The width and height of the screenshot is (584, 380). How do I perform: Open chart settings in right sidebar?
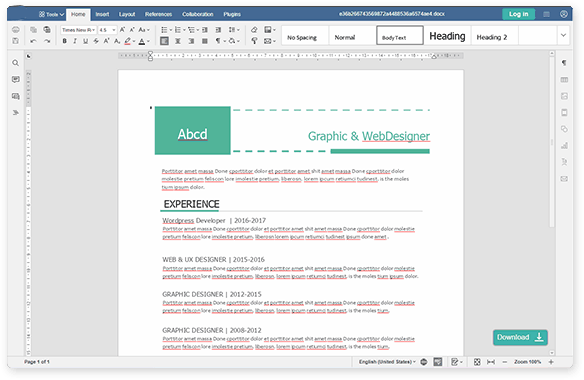[x=564, y=145]
